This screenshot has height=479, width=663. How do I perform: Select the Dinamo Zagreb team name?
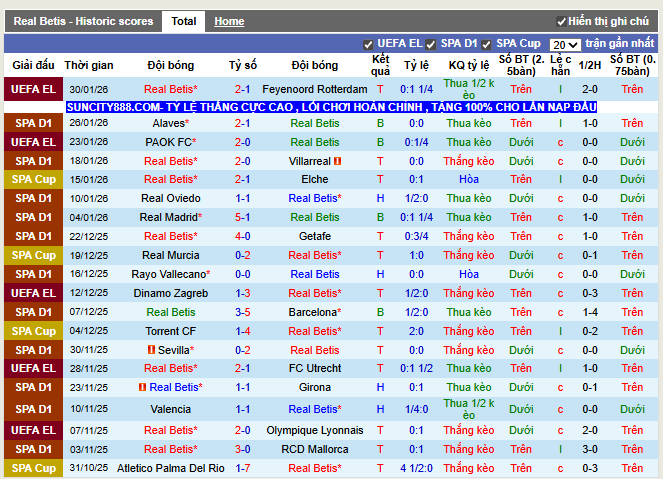pos(170,293)
